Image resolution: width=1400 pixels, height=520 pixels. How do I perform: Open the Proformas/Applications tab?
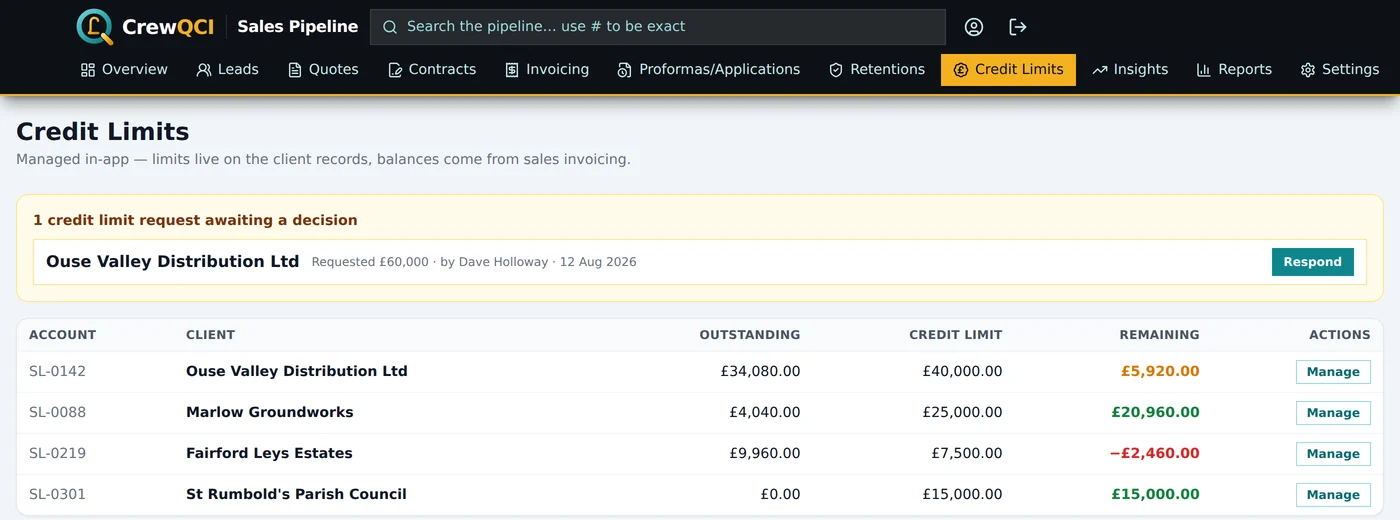709,70
